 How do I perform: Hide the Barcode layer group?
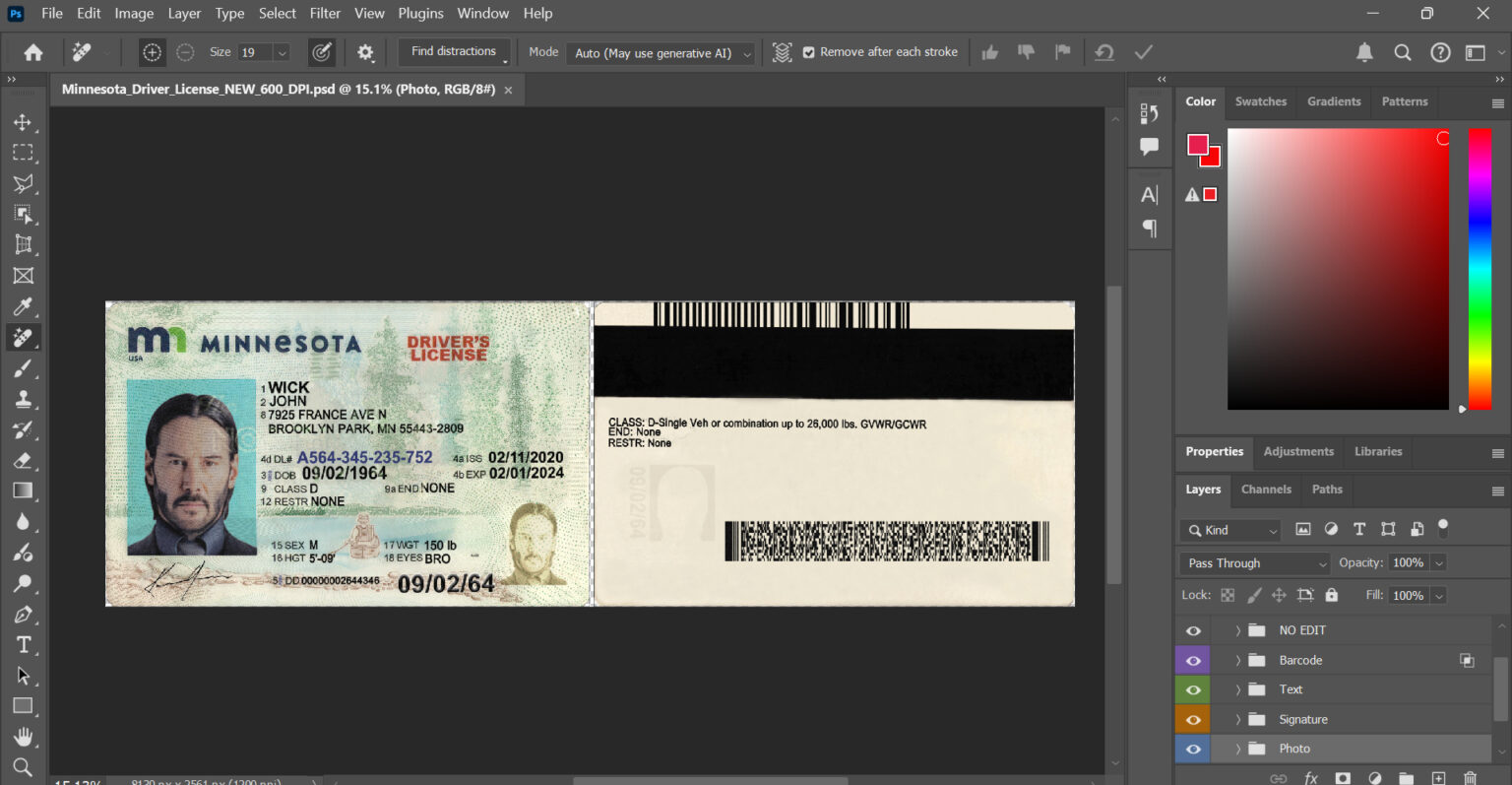pos(1193,660)
